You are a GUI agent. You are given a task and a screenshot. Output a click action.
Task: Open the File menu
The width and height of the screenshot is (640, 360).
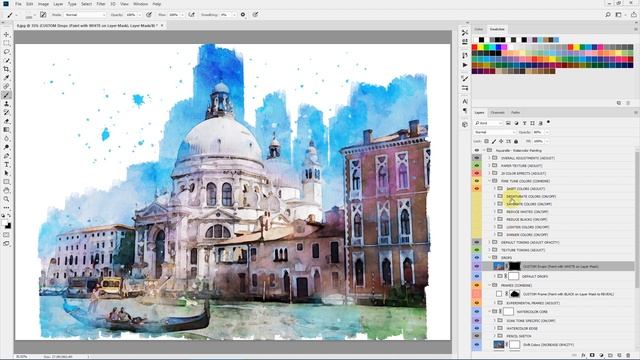(x=18, y=4)
